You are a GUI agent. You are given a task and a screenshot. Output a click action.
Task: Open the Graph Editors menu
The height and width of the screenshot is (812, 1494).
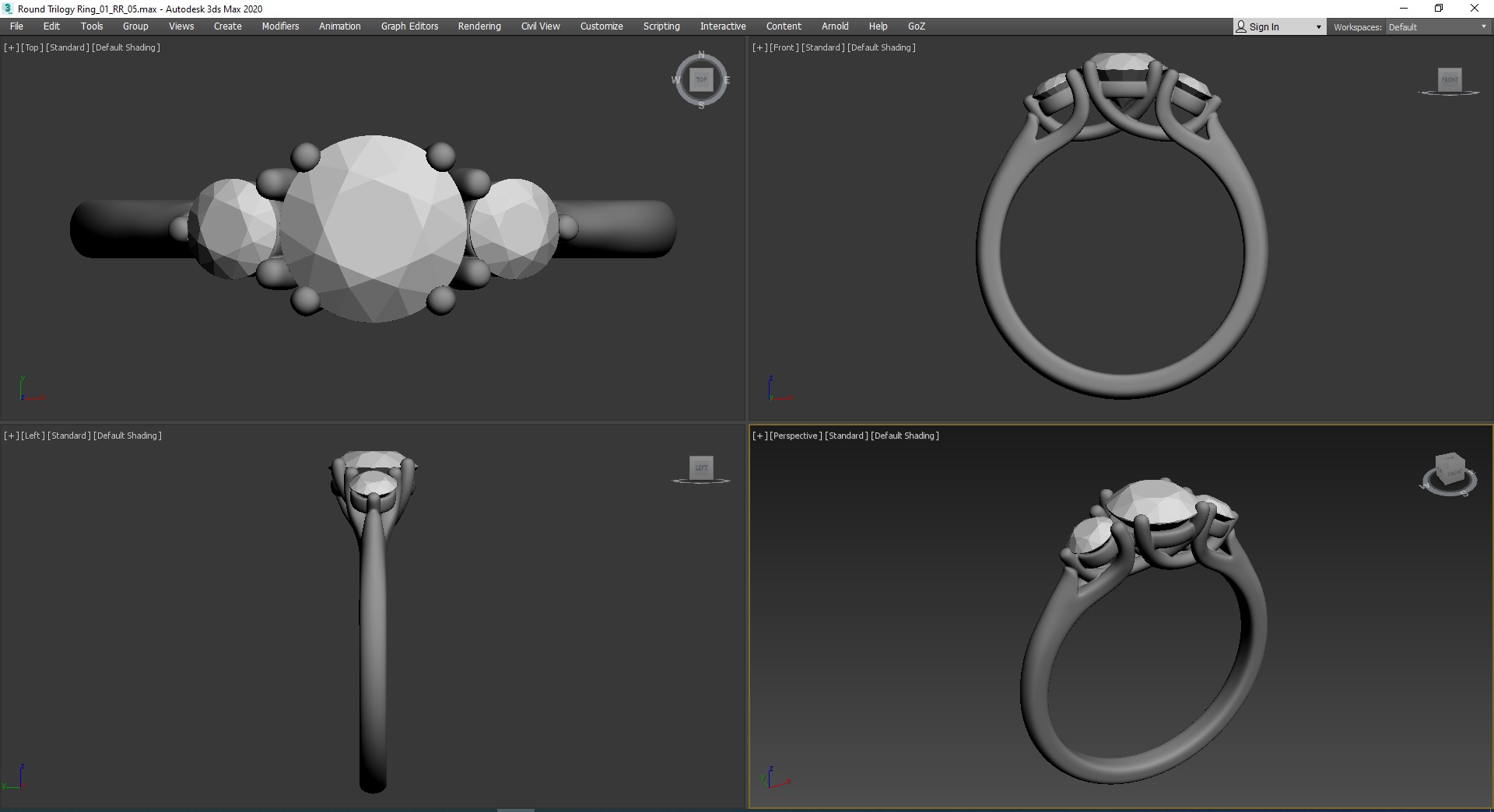tap(409, 26)
